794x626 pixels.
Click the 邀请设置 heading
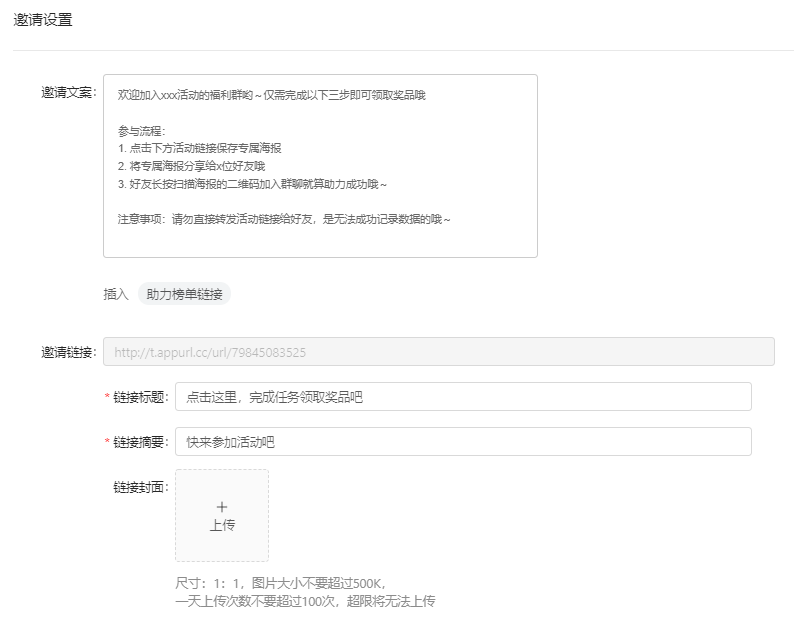[43, 20]
